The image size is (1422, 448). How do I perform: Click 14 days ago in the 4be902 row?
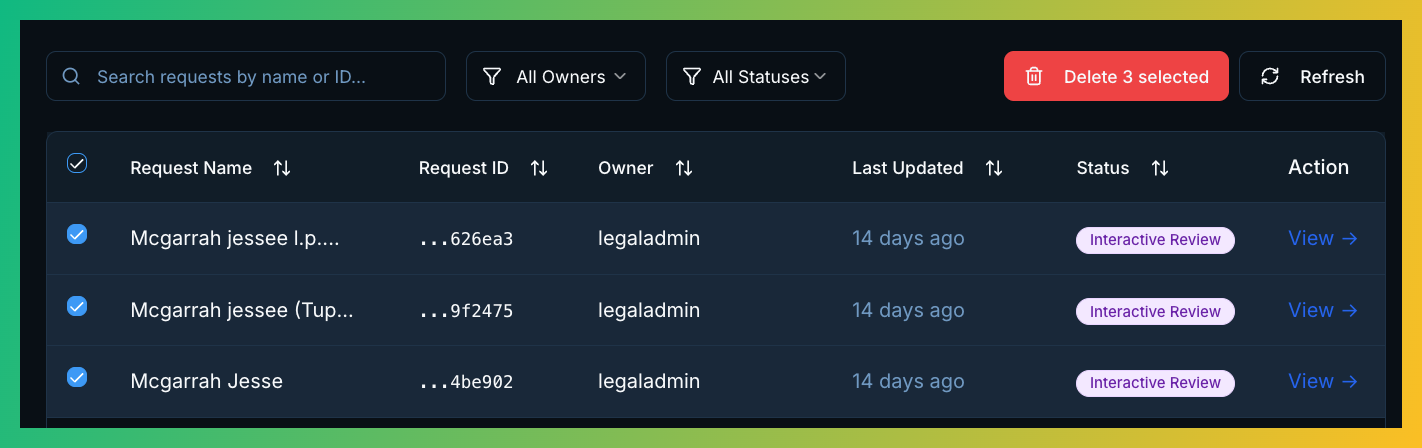click(x=908, y=381)
